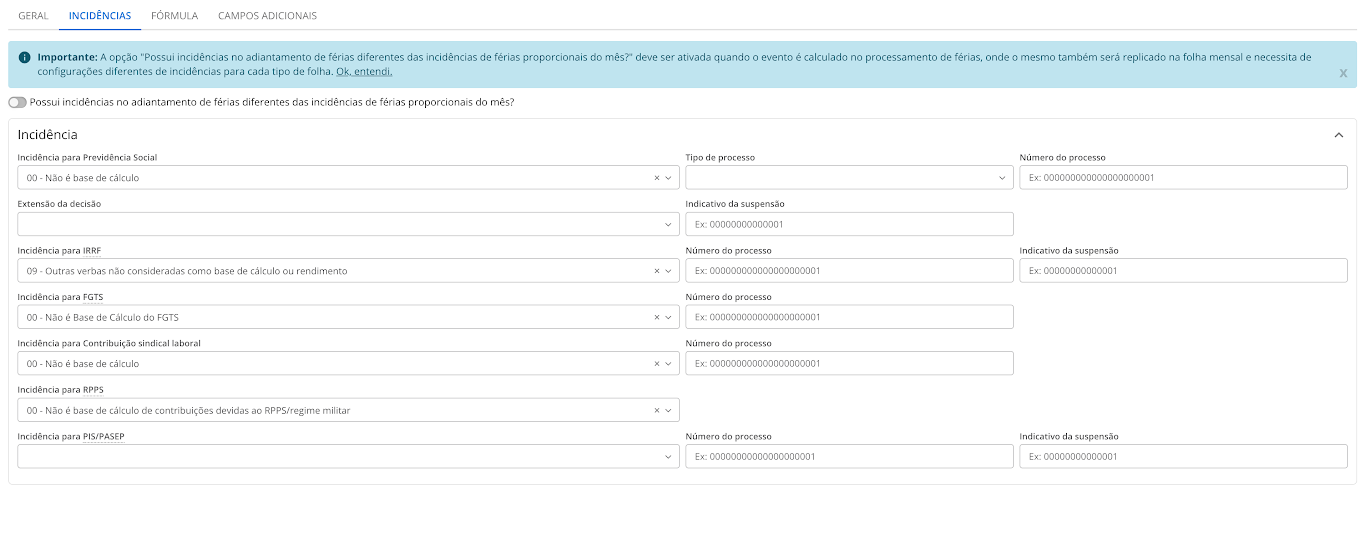Image resolution: width=1365 pixels, height=534 pixels.
Task: Click the "Ok, entendi." link
Action: click(364, 72)
